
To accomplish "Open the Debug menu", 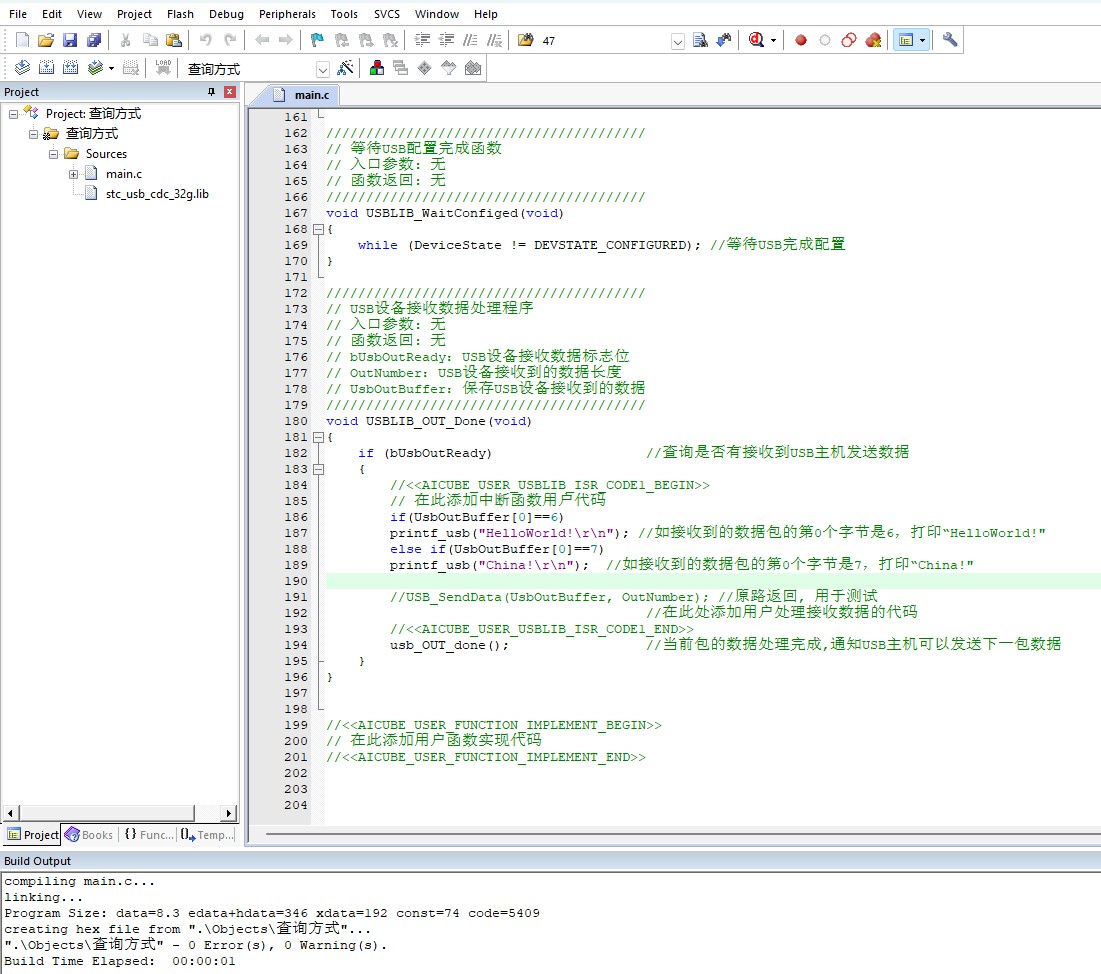I will click(226, 14).
